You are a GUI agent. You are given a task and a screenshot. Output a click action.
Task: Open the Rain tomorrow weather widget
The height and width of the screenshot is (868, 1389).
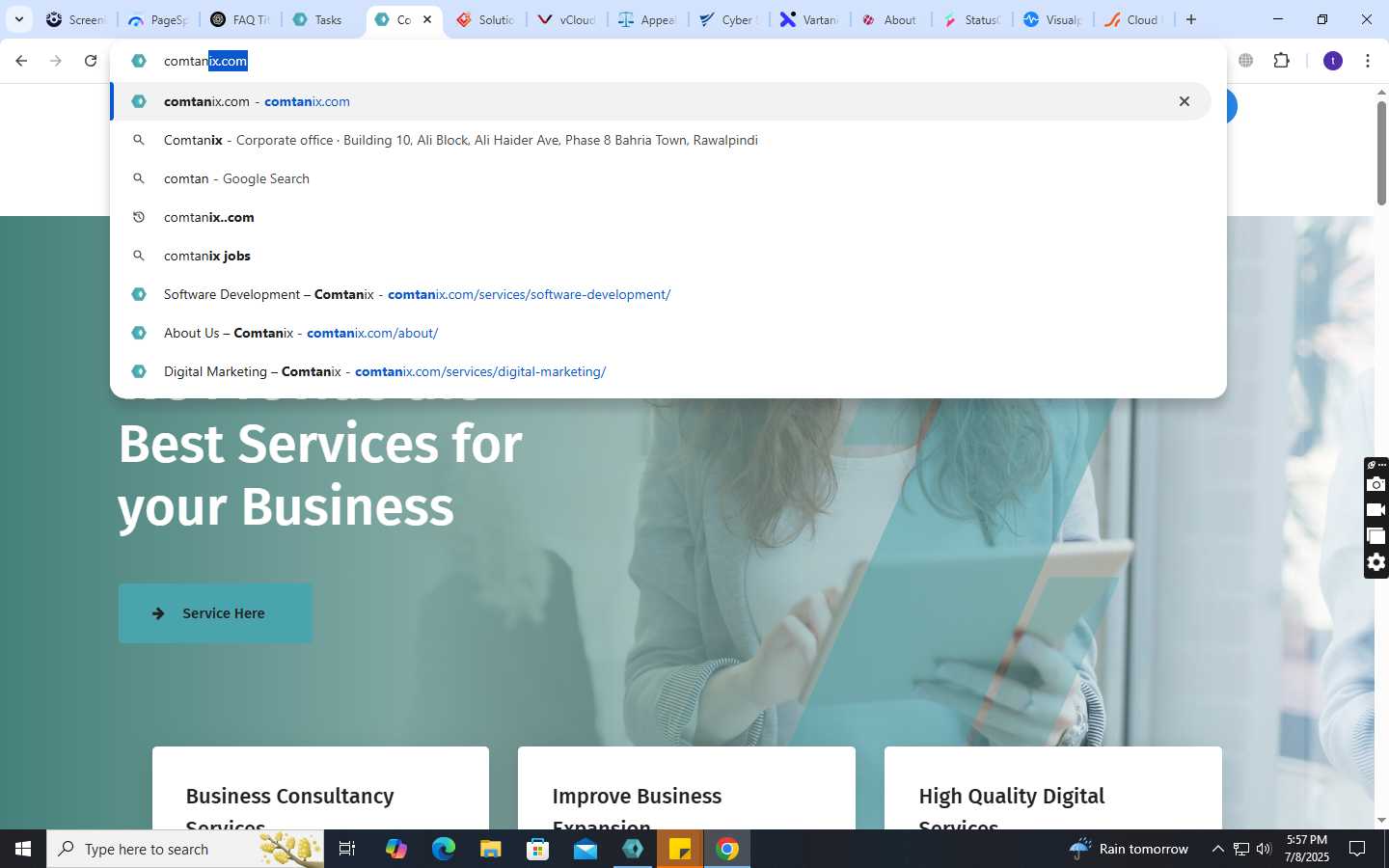[x=1129, y=849]
